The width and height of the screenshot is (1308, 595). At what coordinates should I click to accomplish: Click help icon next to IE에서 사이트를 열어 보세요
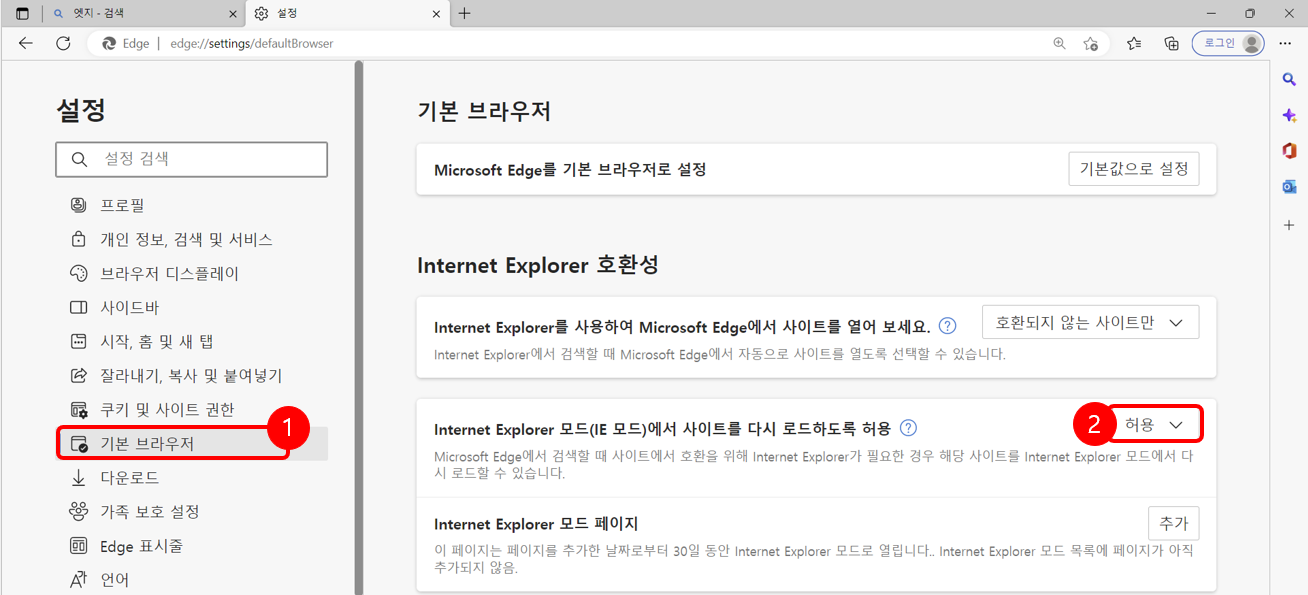click(x=948, y=326)
